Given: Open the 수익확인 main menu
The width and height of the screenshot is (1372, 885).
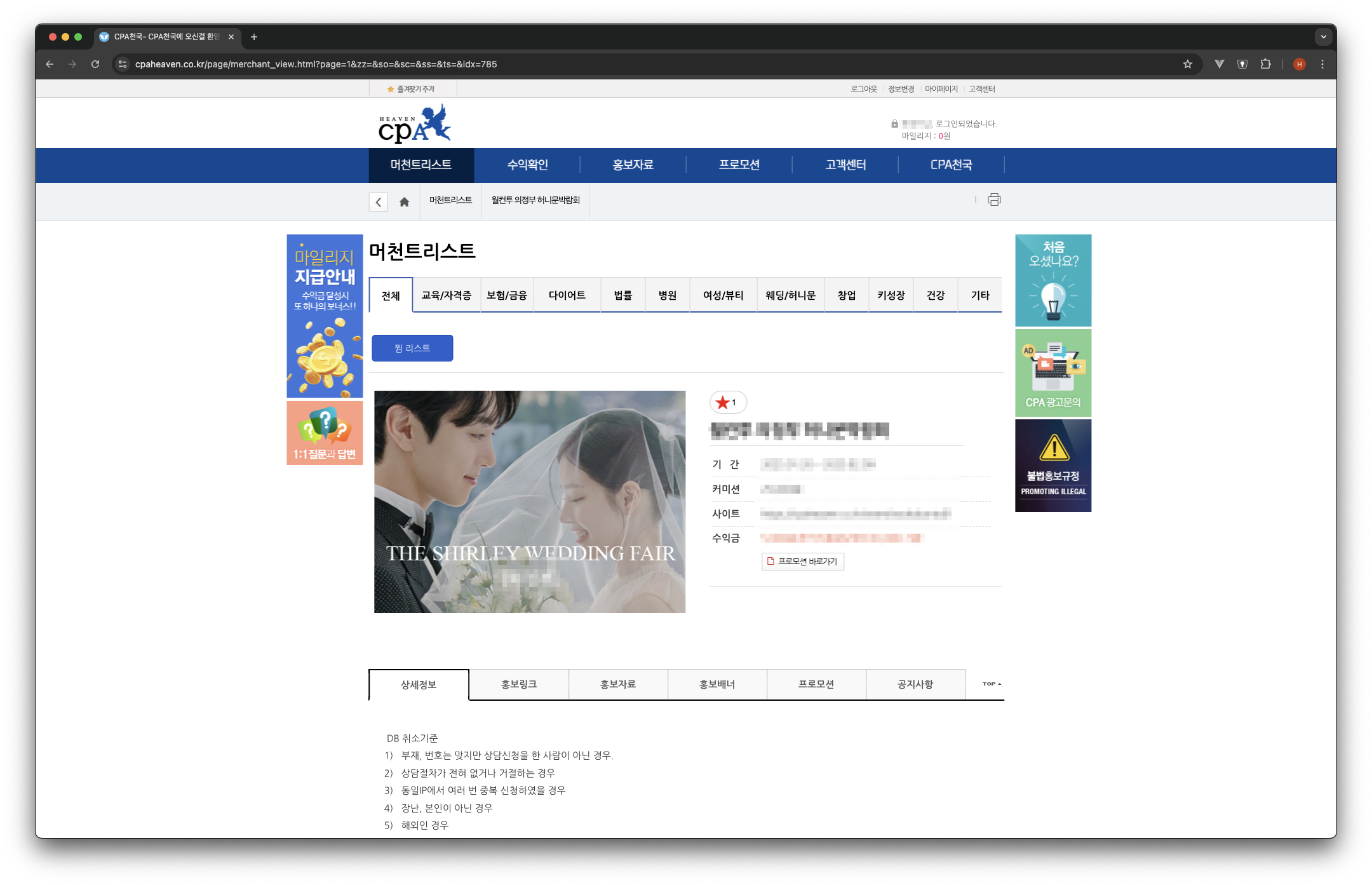Looking at the screenshot, I should [527, 165].
